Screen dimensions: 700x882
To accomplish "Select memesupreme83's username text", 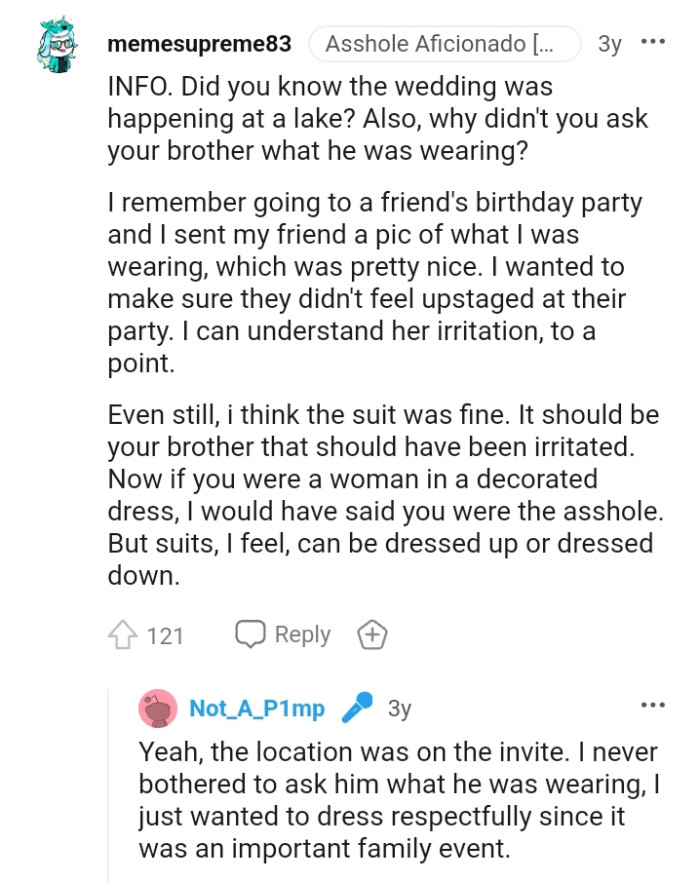I will [198, 43].
